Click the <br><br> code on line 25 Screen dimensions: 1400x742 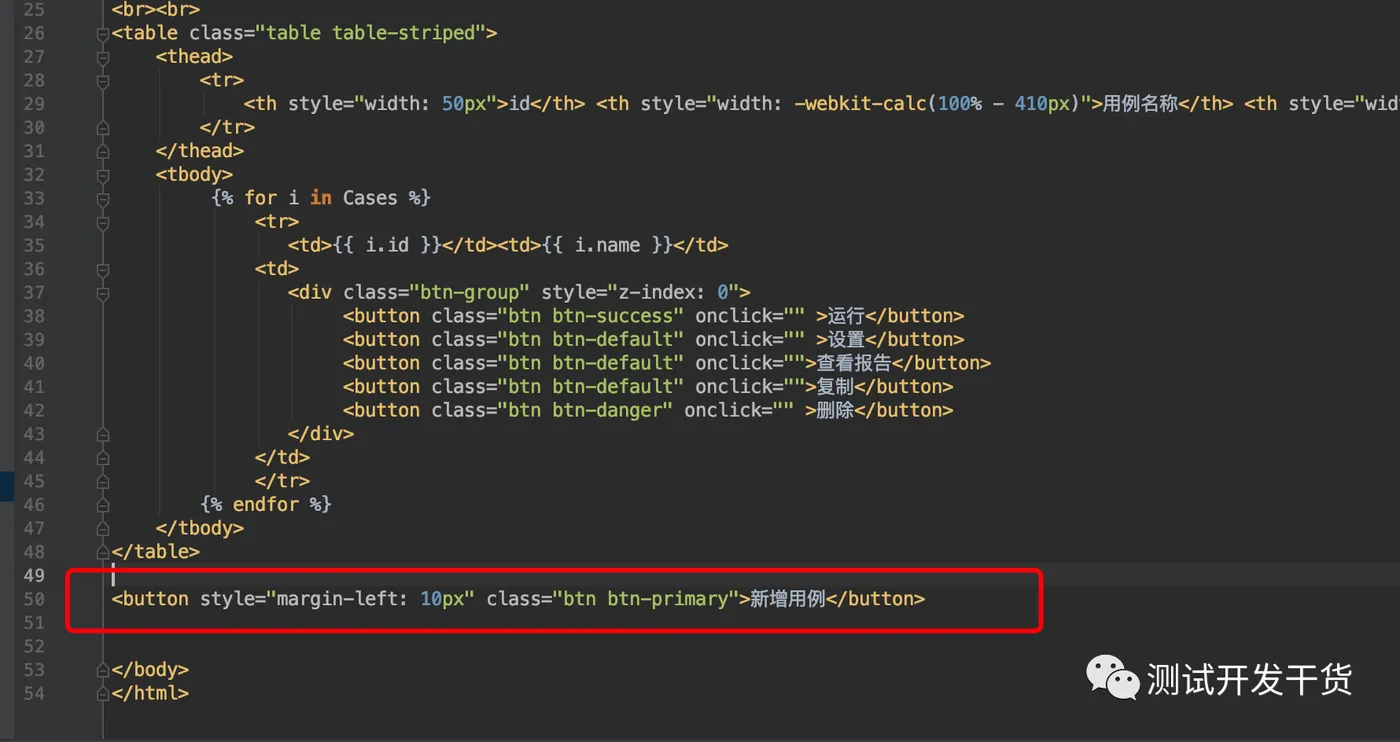coord(156,10)
